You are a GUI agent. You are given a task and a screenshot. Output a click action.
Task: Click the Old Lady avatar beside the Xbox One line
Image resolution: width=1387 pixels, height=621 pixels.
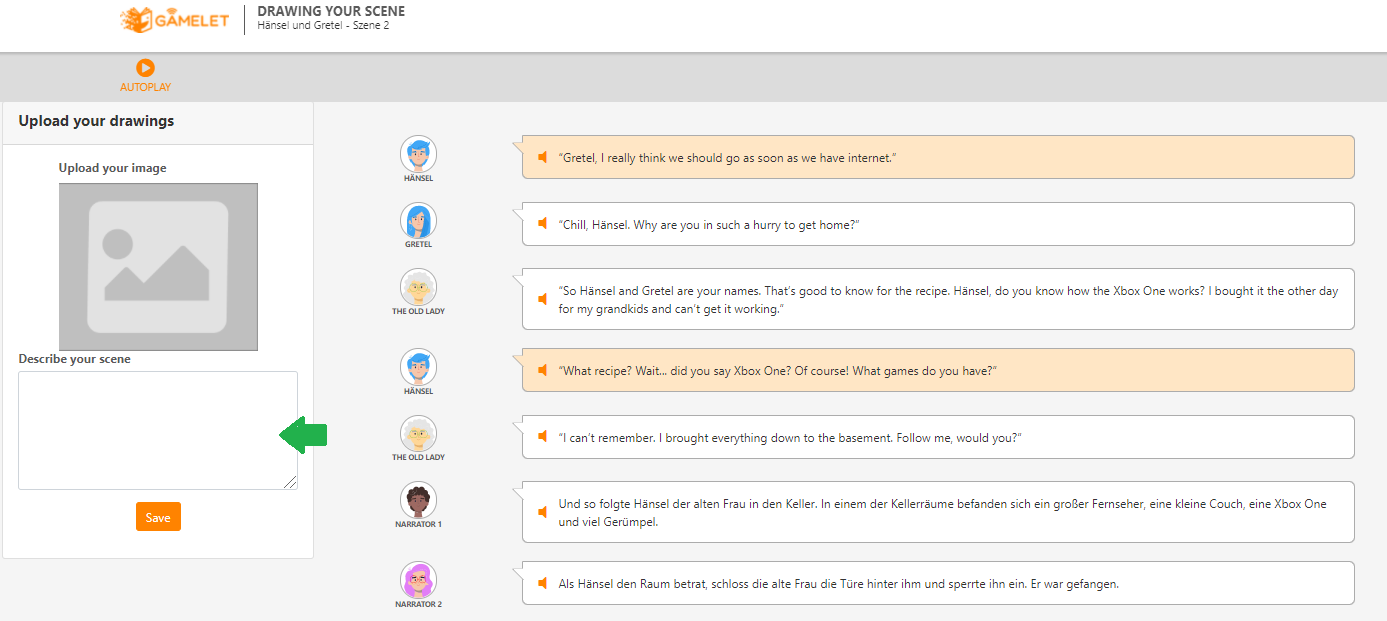(x=419, y=287)
